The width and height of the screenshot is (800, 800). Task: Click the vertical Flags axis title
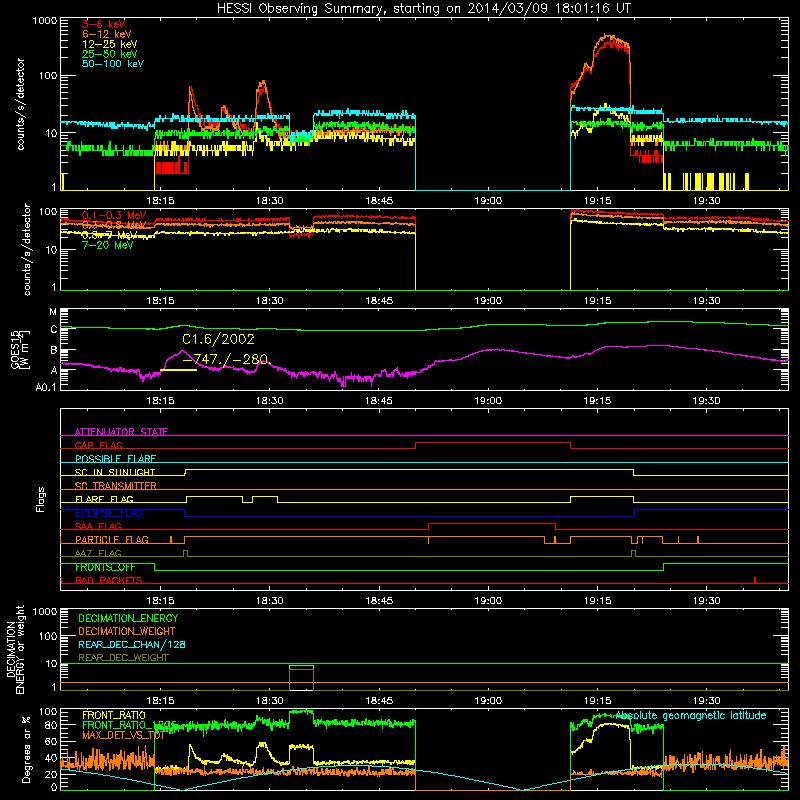41,499
